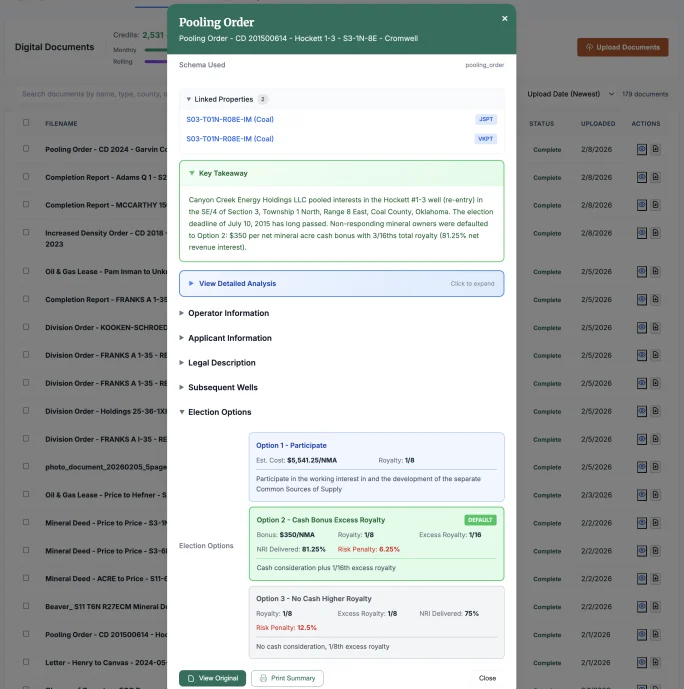Image resolution: width=684 pixels, height=689 pixels.
Task: View icon for Letter - Henry to Canvas row
Action: [x=642, y=663]
